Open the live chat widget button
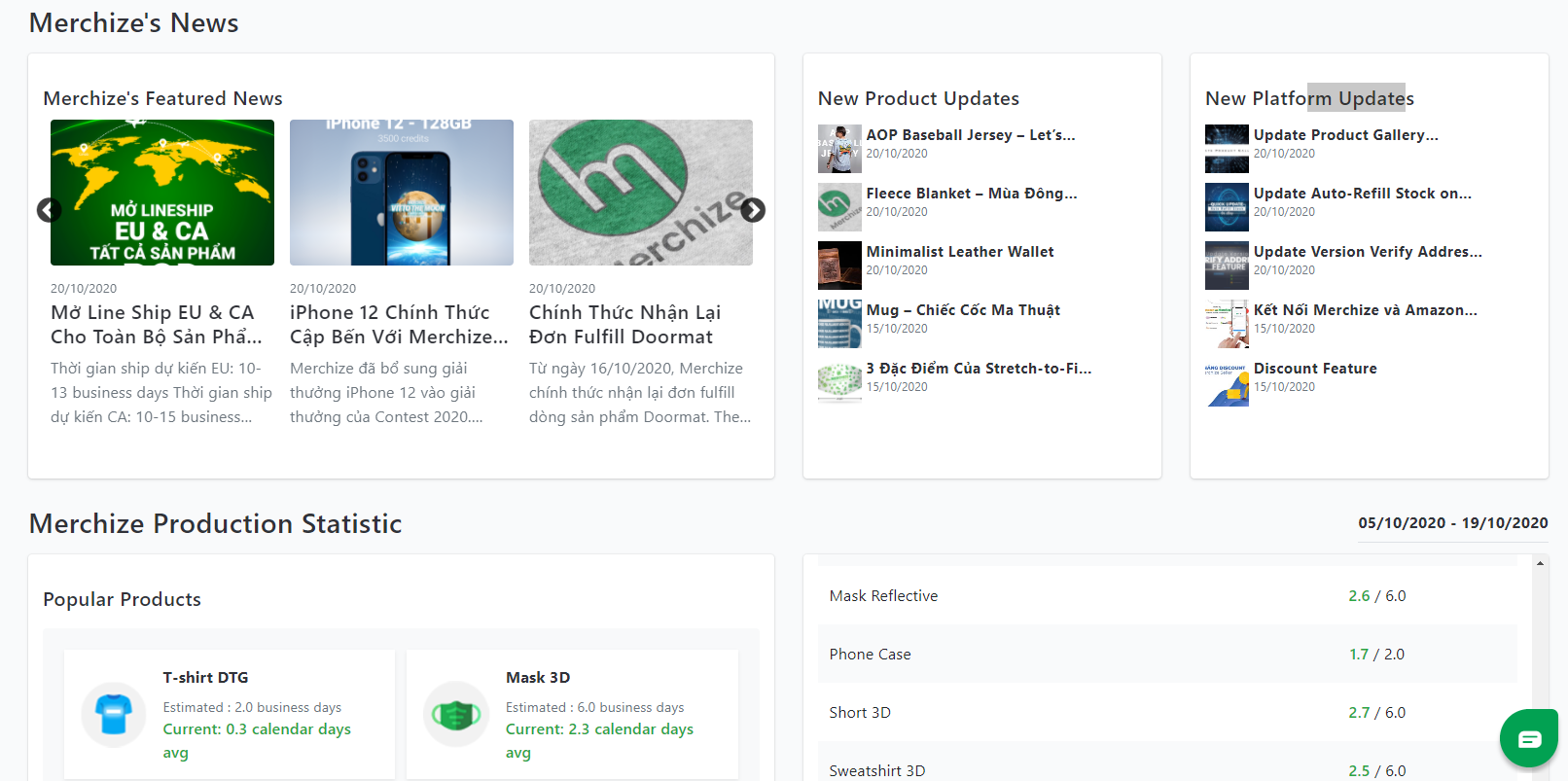The height and width of the screenshot is (781, 1568). tap(1529, 739)
